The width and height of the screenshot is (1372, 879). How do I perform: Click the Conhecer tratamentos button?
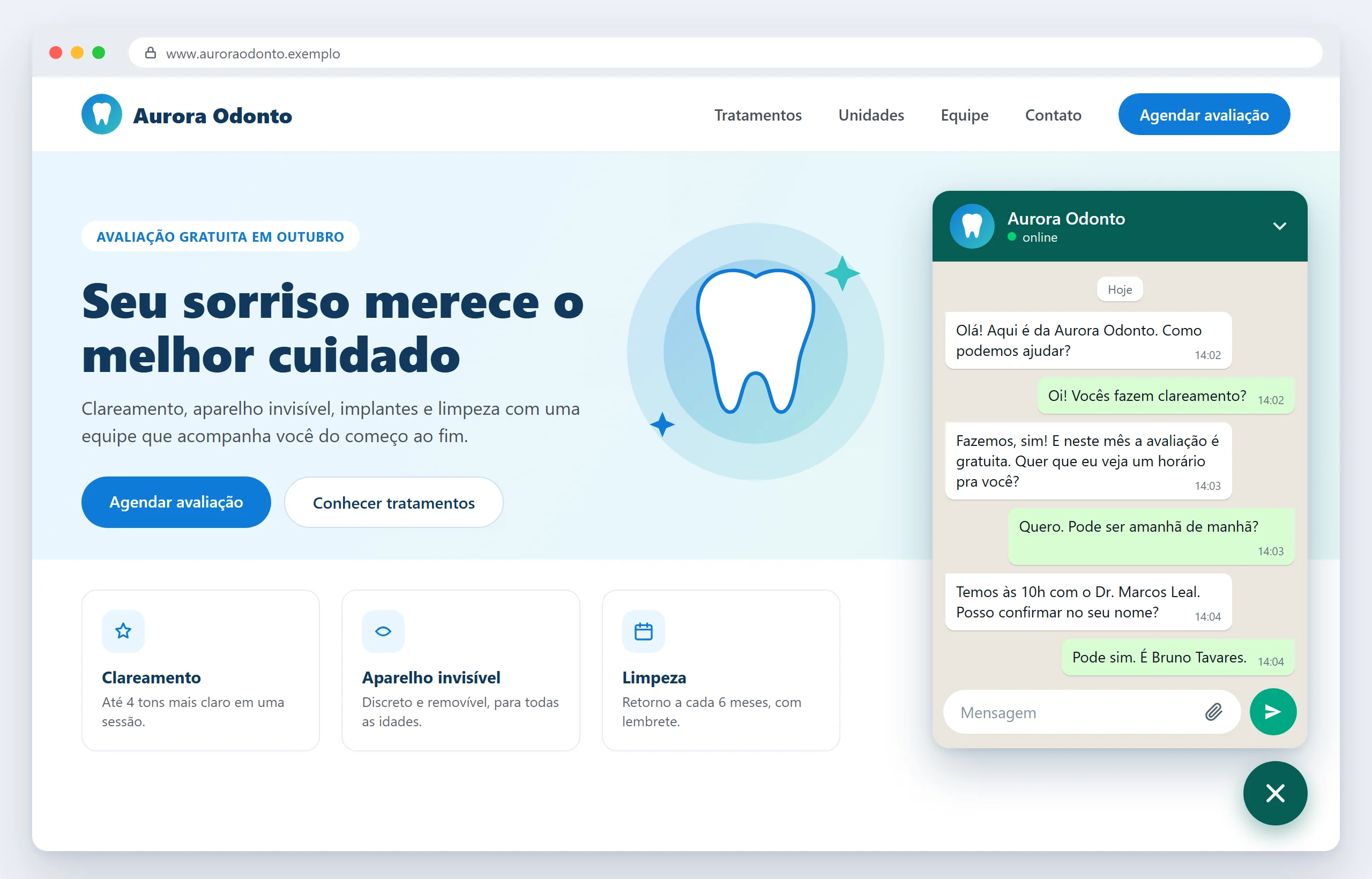pyautogui.click(x=393, y=502)
